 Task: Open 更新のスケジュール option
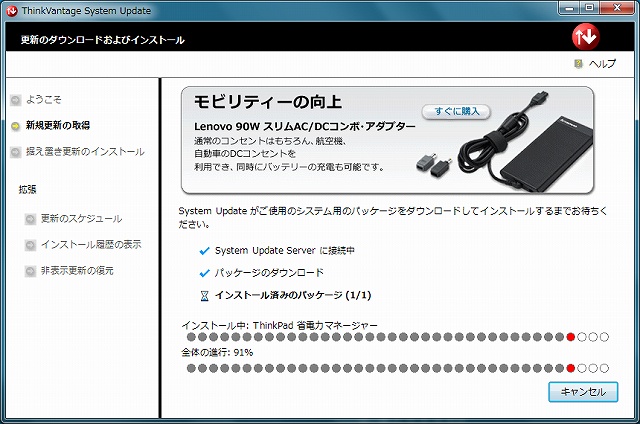pos(82,219)
